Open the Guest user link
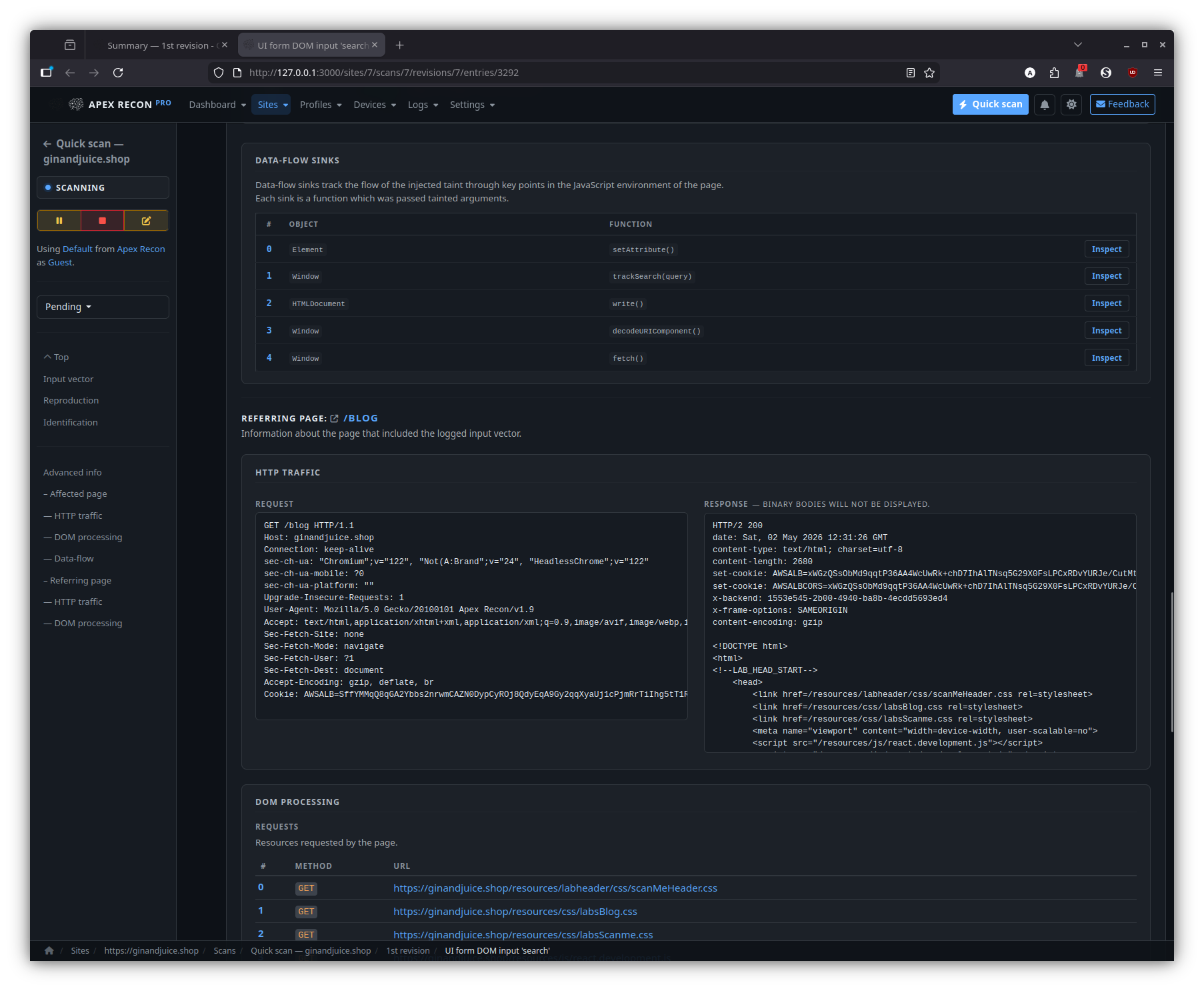Screen dimensions: 1204x991 click(x=60, y=263)
